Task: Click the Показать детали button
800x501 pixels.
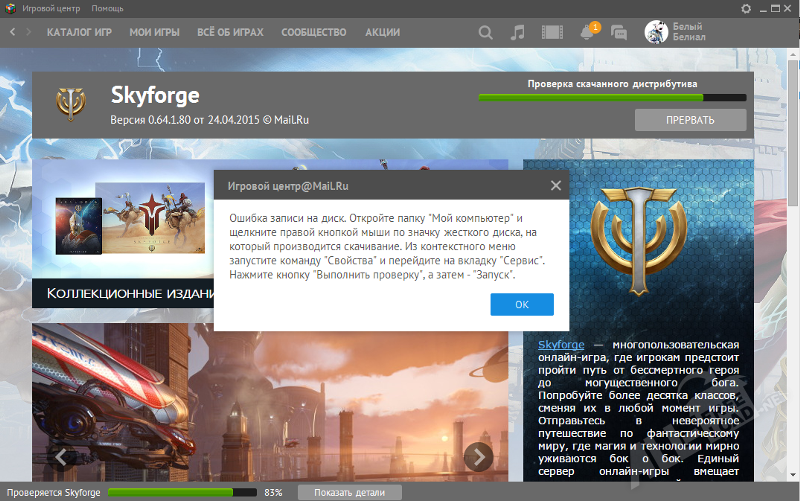Action: 343,492
